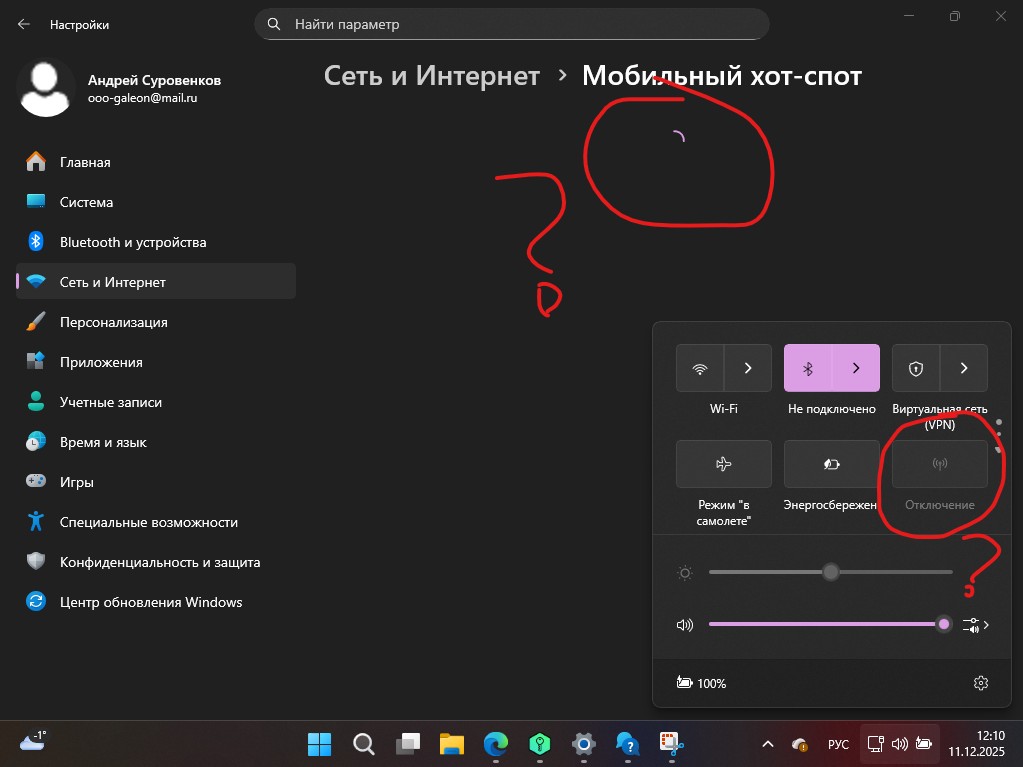Go back to Сеть и Интернет breadcrumb
Screen dimensions: 1023x767
tap(432, 76)
